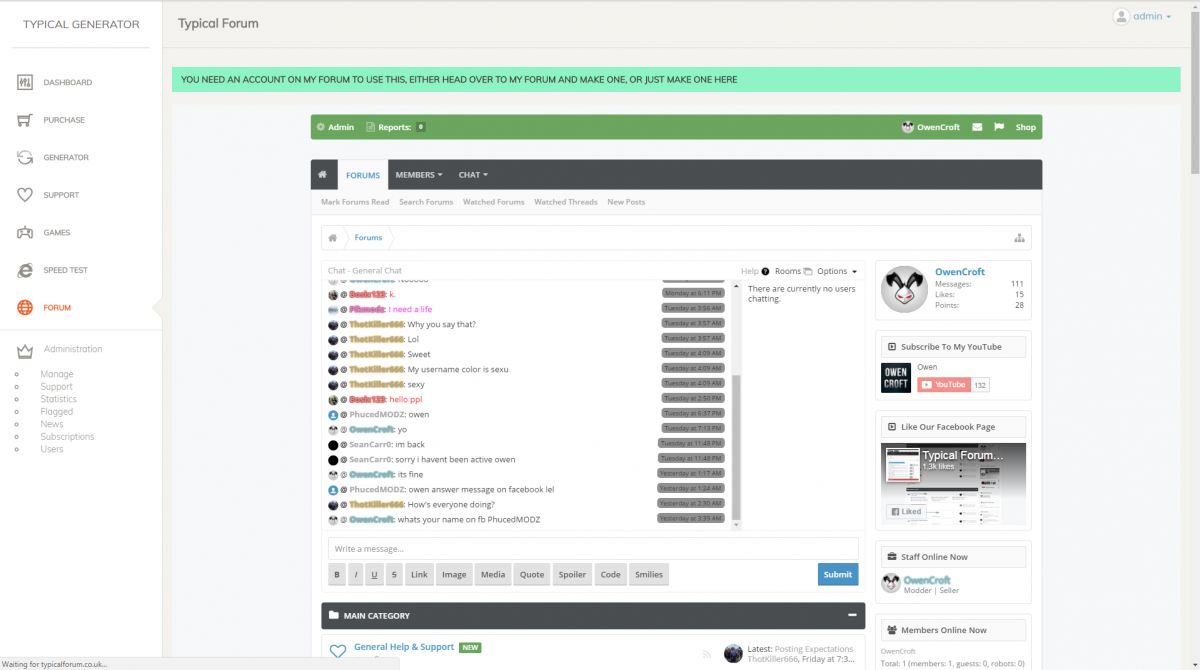Open General Help & Support forum
1200x670 pixels.
point(403,647)
